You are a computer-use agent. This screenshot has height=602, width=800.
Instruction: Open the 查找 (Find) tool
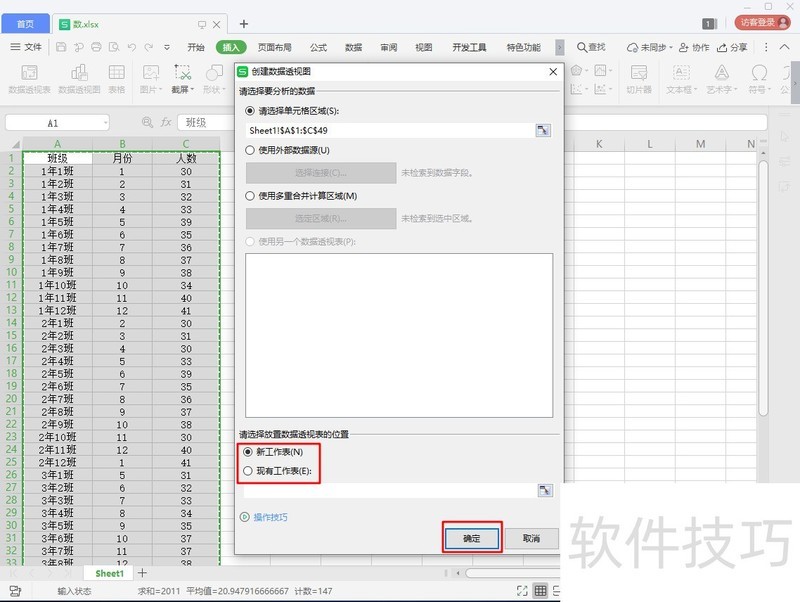point(596,46)
